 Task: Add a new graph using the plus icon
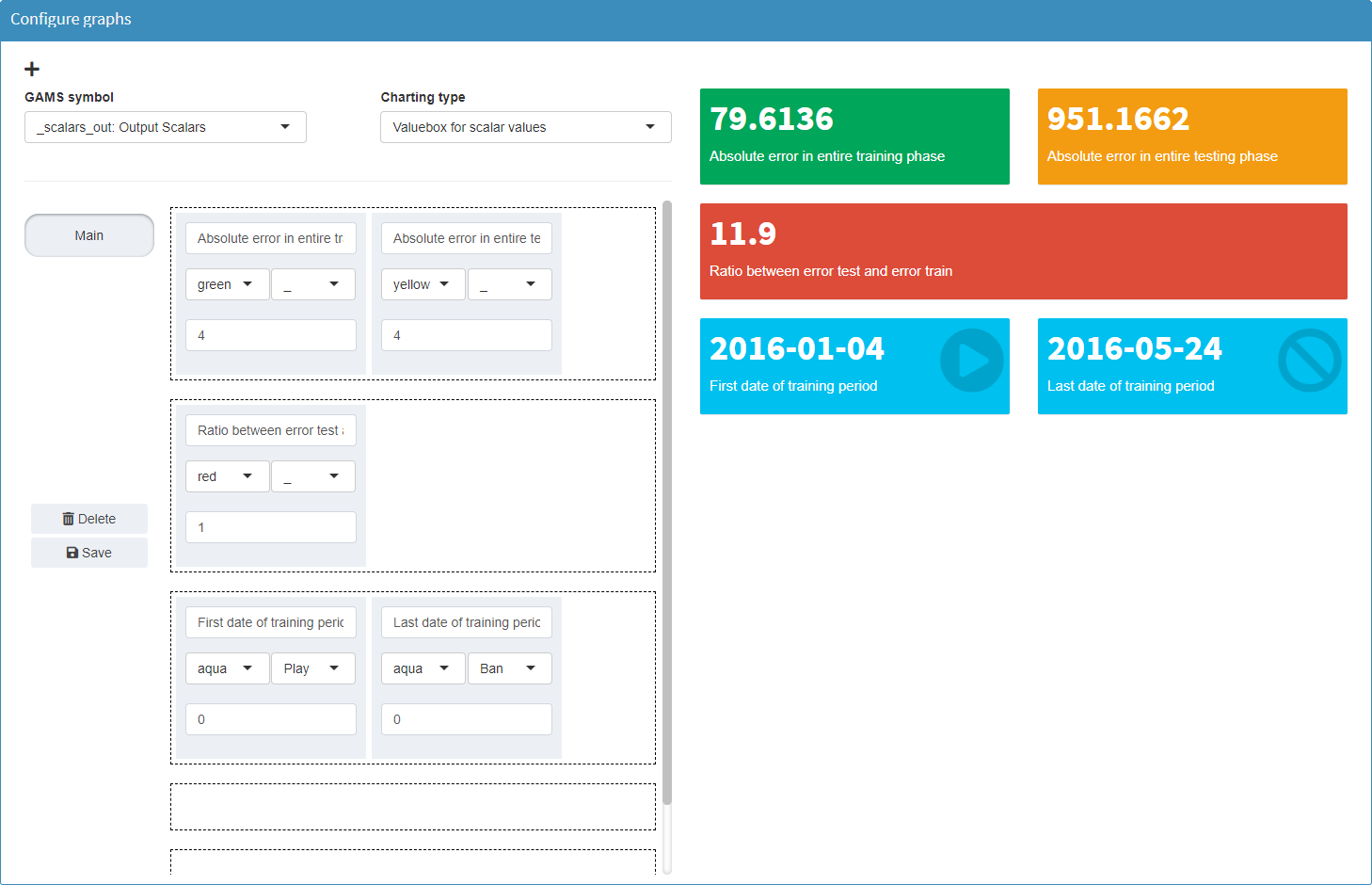point(32,69)
